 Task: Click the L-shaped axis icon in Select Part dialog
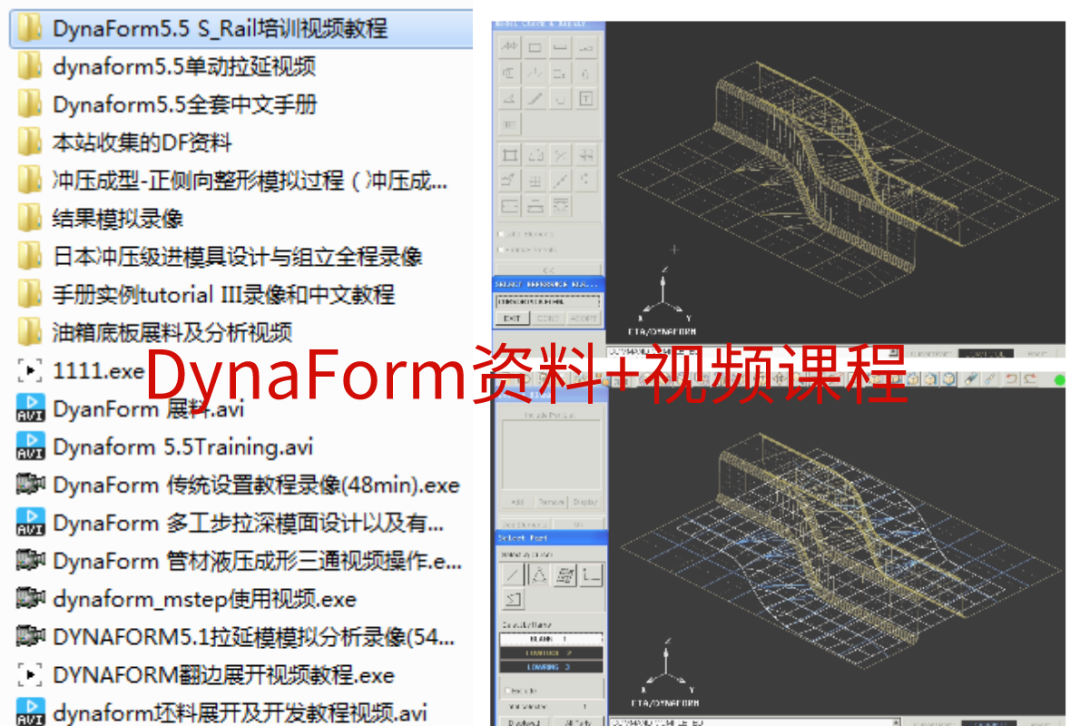tap(591, 574)
